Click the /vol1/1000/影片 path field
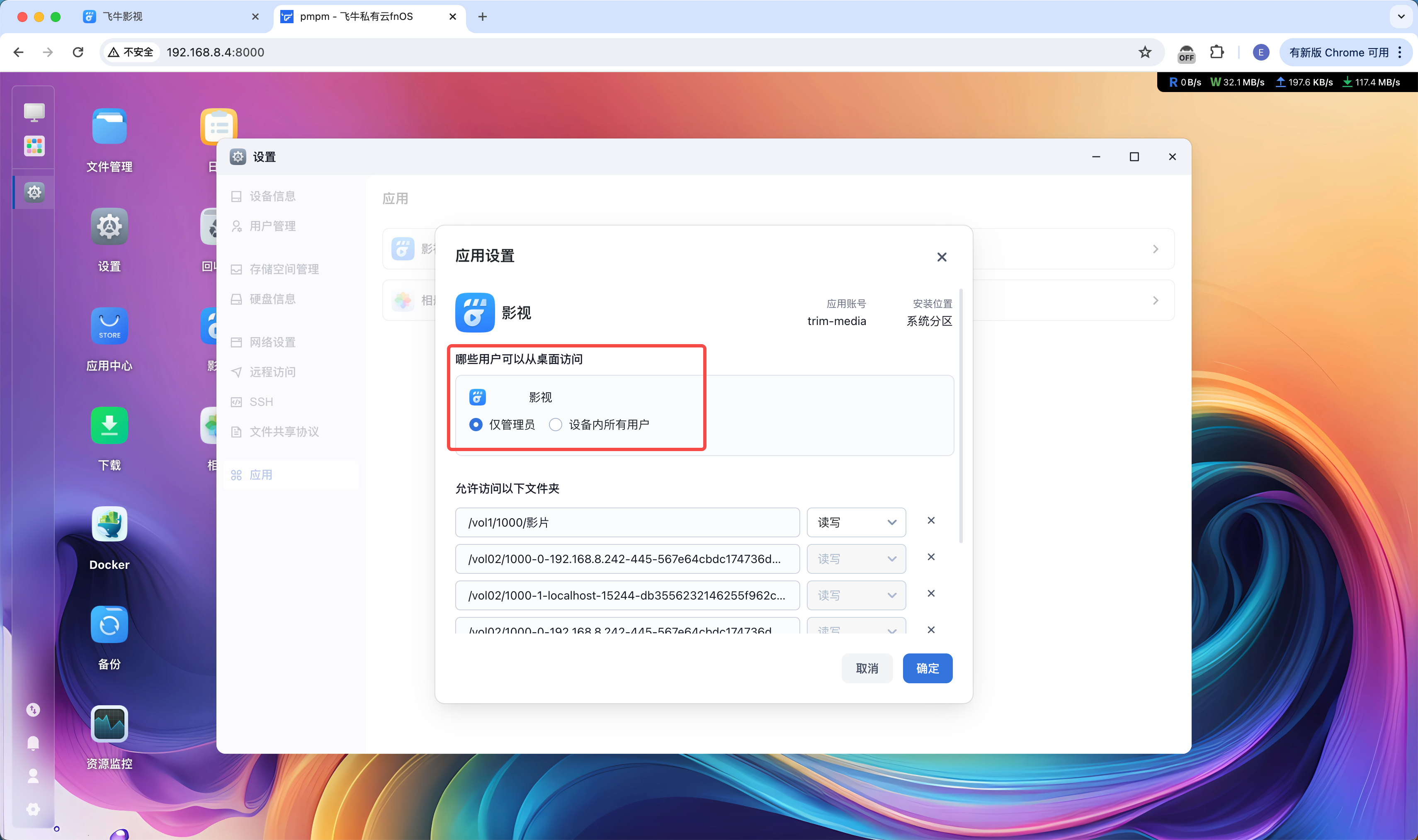Viewport: 1418px width, 840px height. point(627,522)
